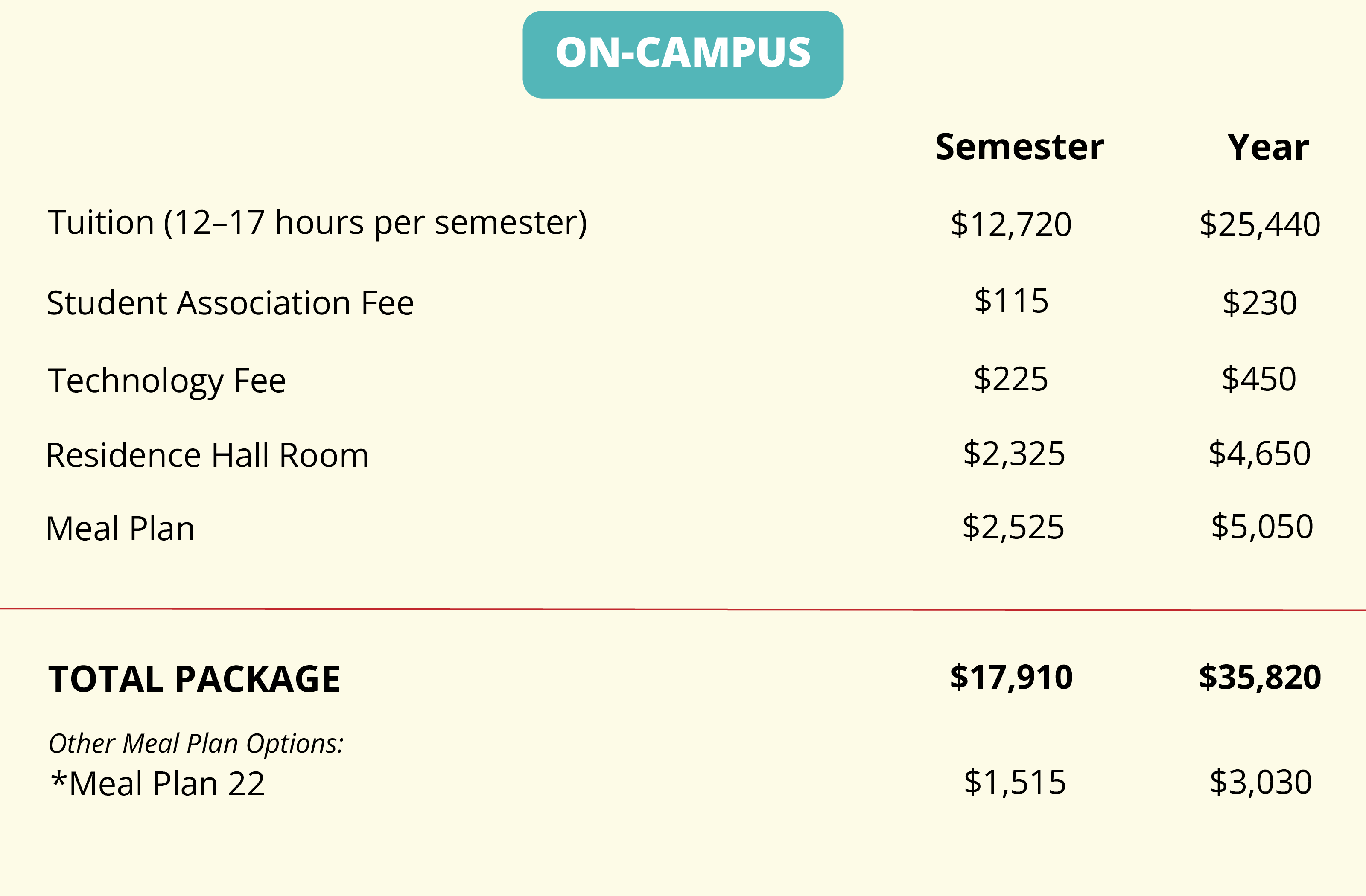1366x896 pixels.
Task: Click the $25,440 yearly tuition amount
Action: click(x=1260, y=224)
